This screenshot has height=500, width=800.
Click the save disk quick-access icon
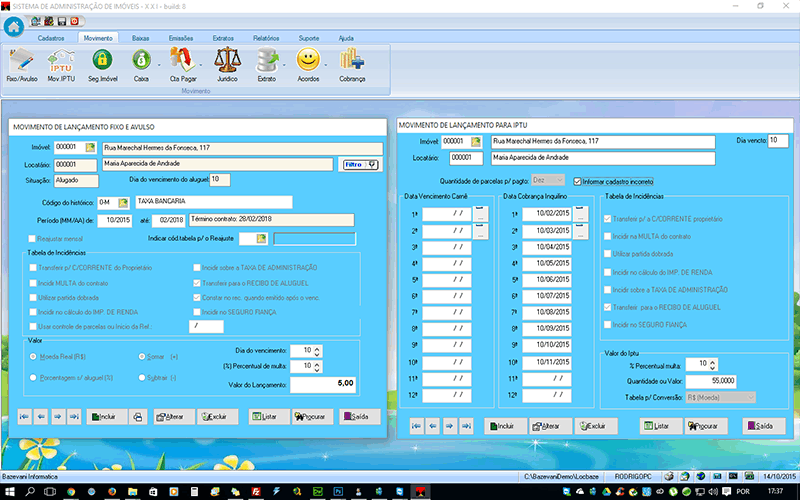62,21
